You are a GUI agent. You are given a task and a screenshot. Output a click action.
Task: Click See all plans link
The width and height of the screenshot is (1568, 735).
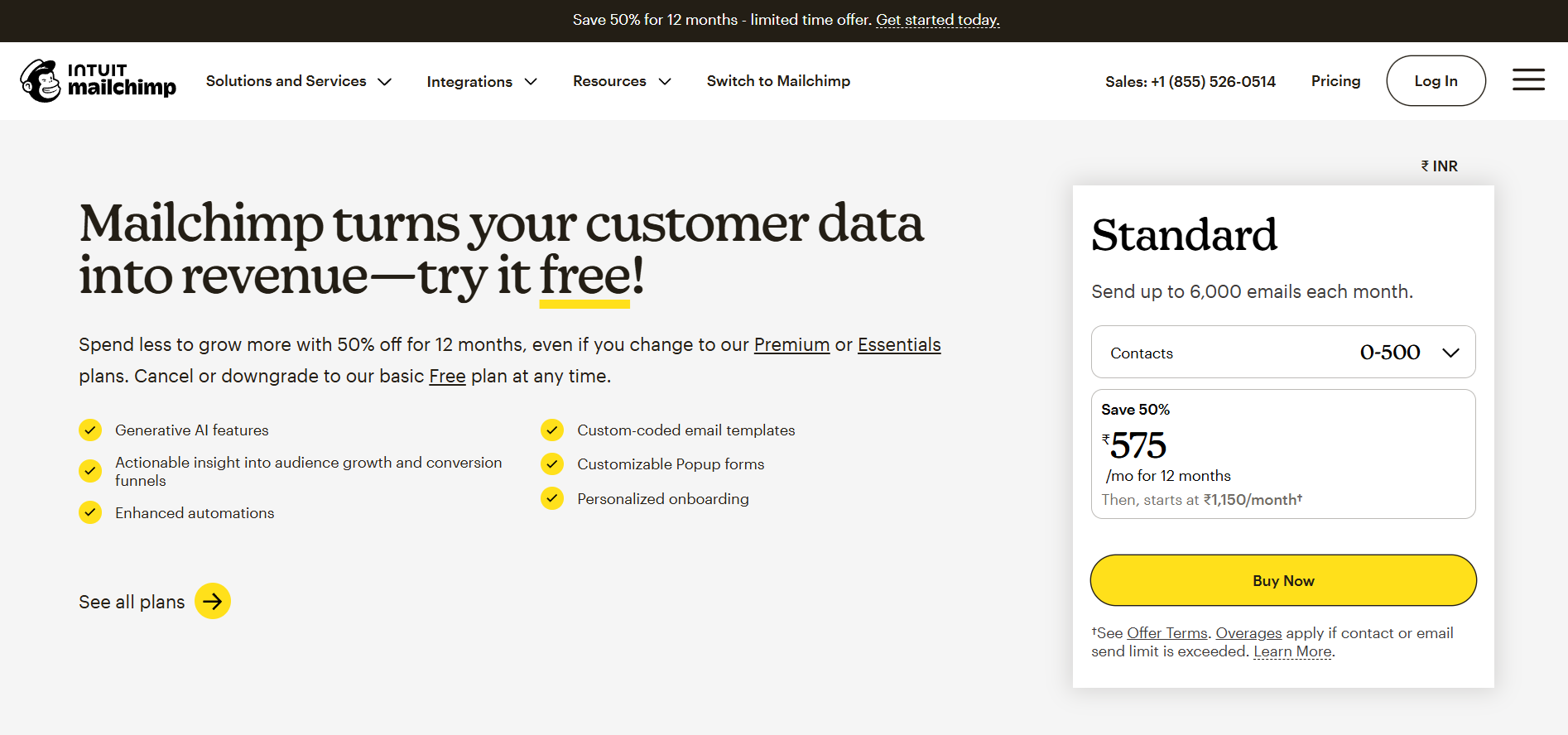pos(132,602)
